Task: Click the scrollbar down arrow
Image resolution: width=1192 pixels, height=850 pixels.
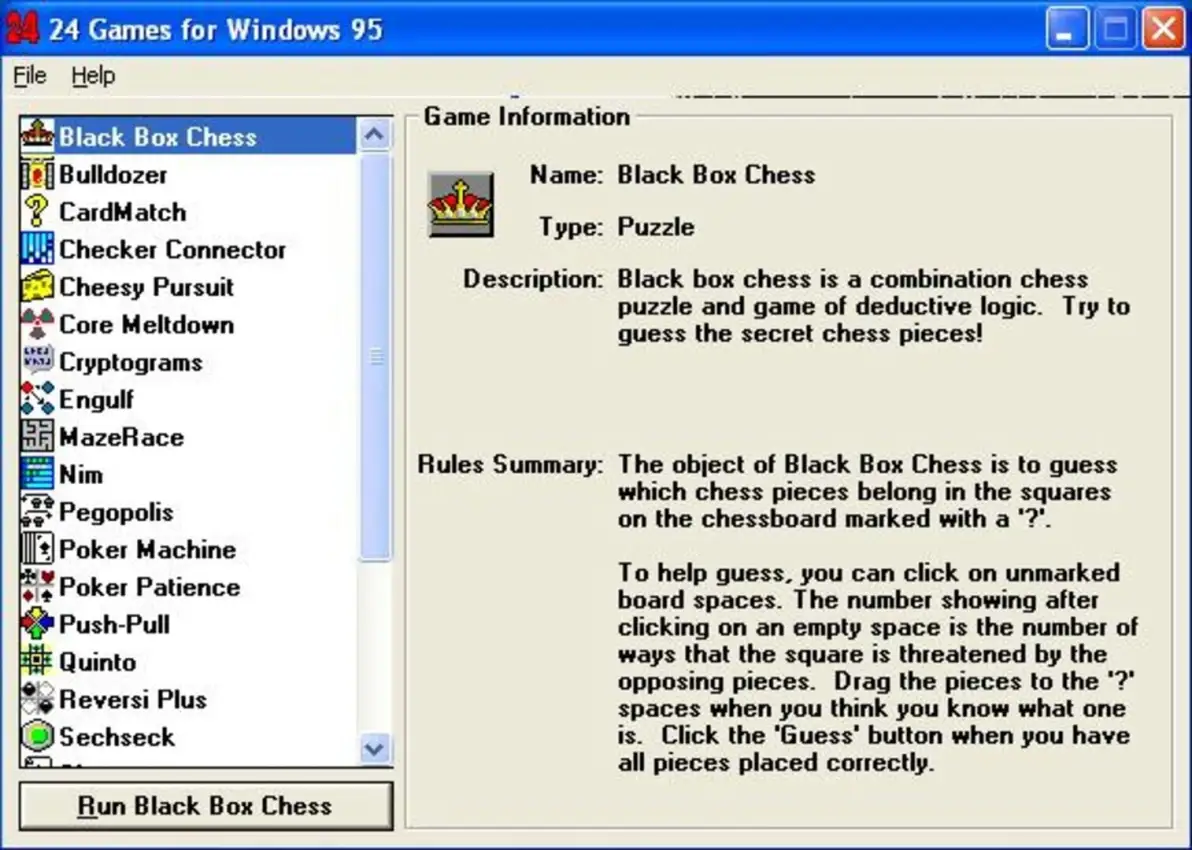Action: point(375,748)
